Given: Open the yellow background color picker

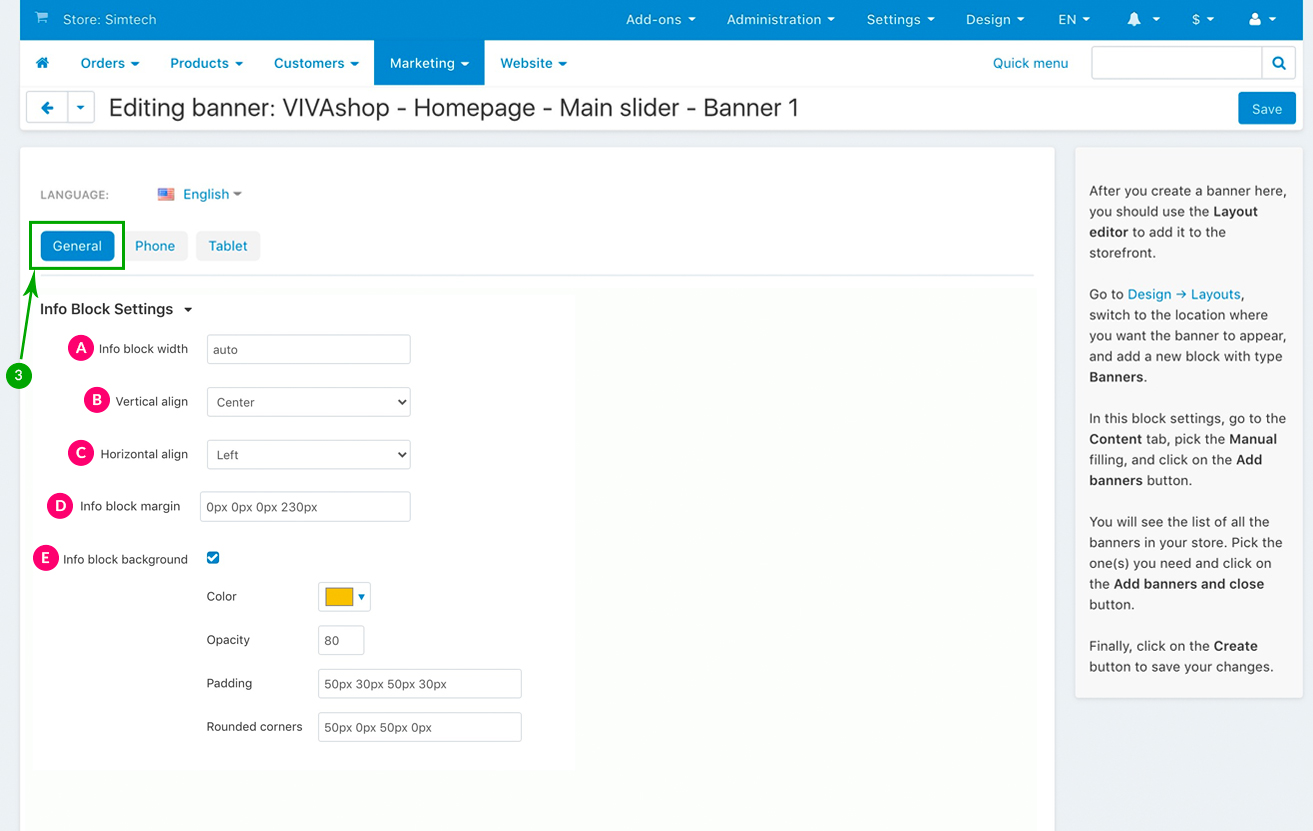Looking at the screenshot, I should 344,597.
